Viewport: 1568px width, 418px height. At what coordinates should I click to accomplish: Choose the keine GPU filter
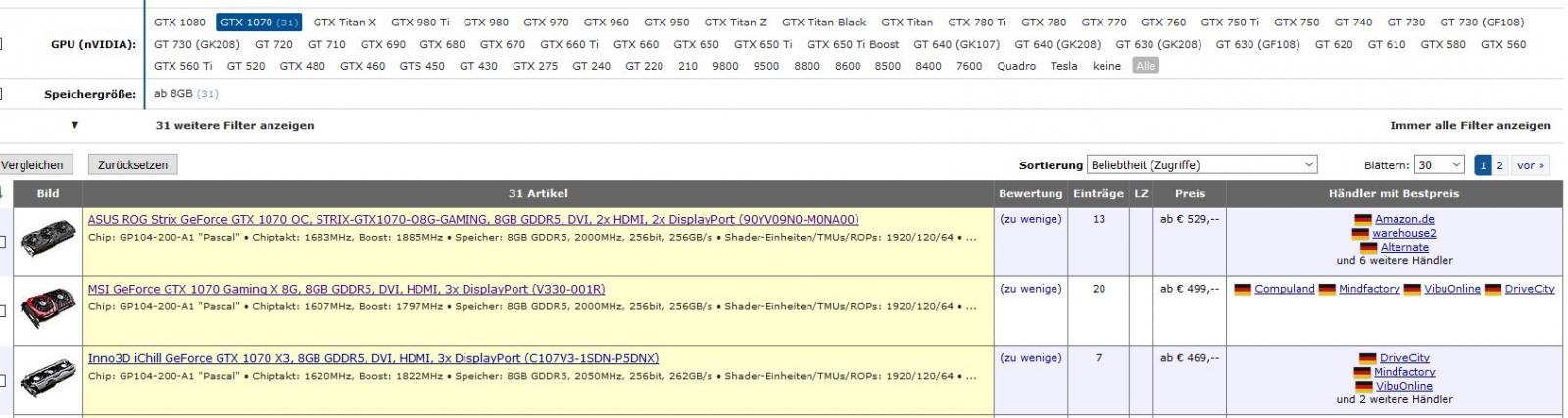[x=1106, y=66]
